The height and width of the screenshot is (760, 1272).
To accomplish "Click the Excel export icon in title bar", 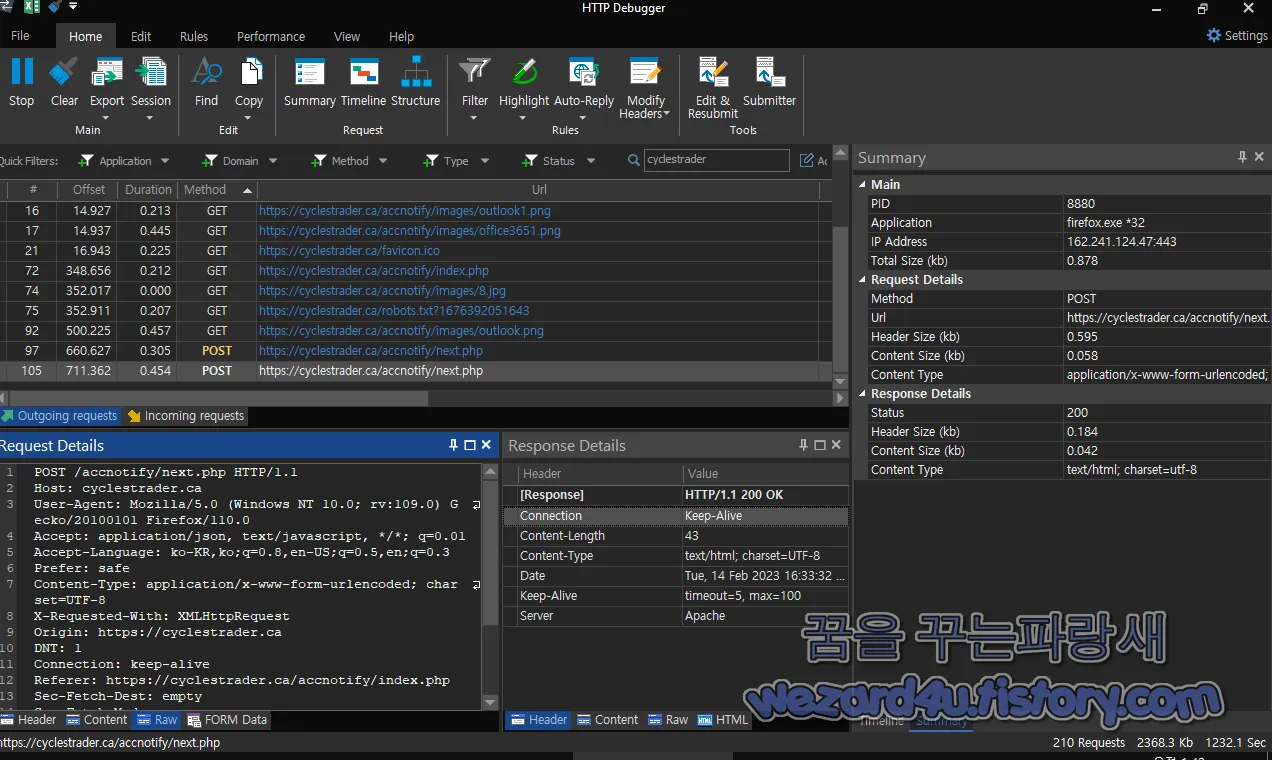I will pos(32,8).
